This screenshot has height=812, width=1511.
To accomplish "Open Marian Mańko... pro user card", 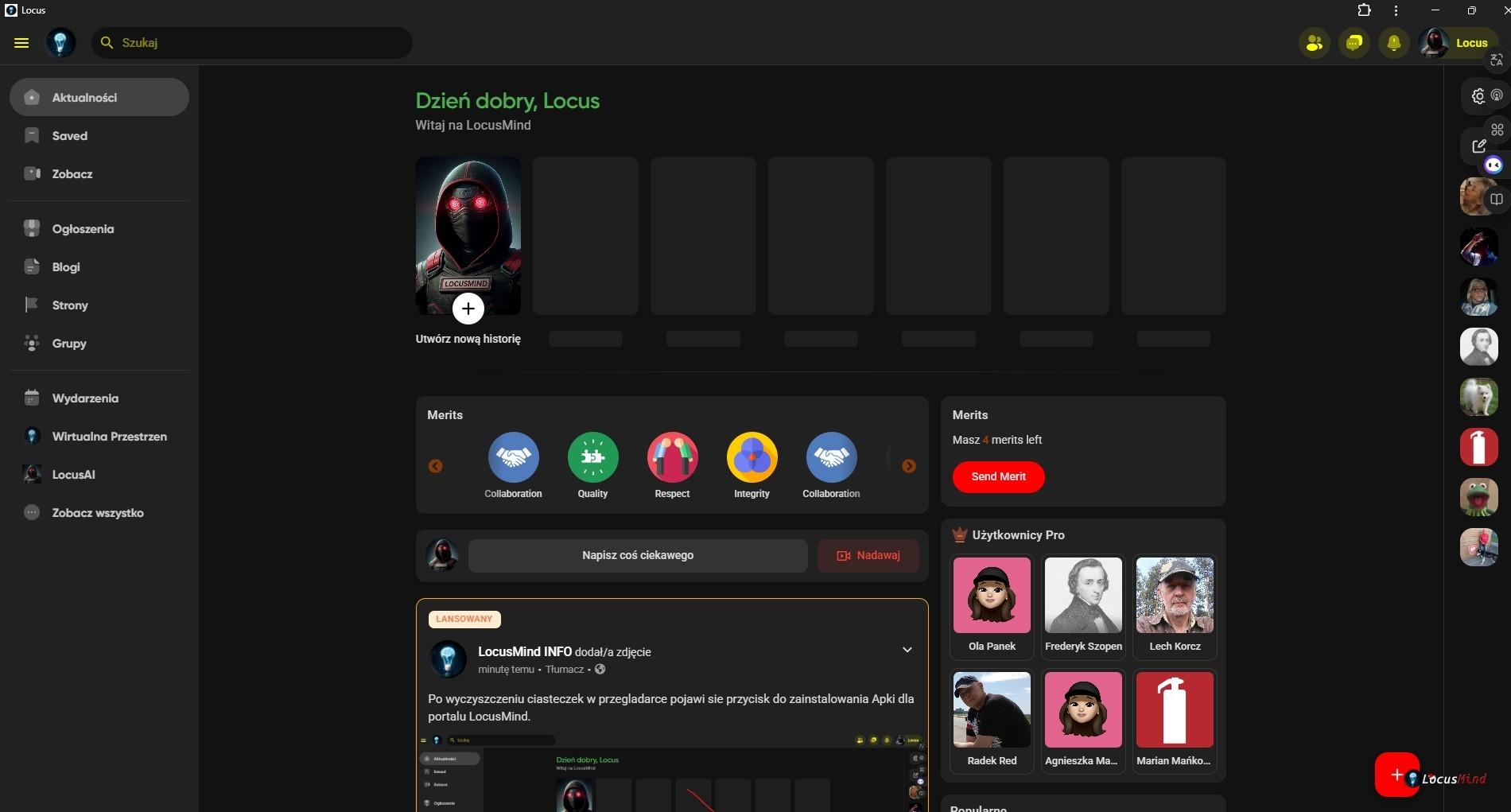I will pos(1175,721).
